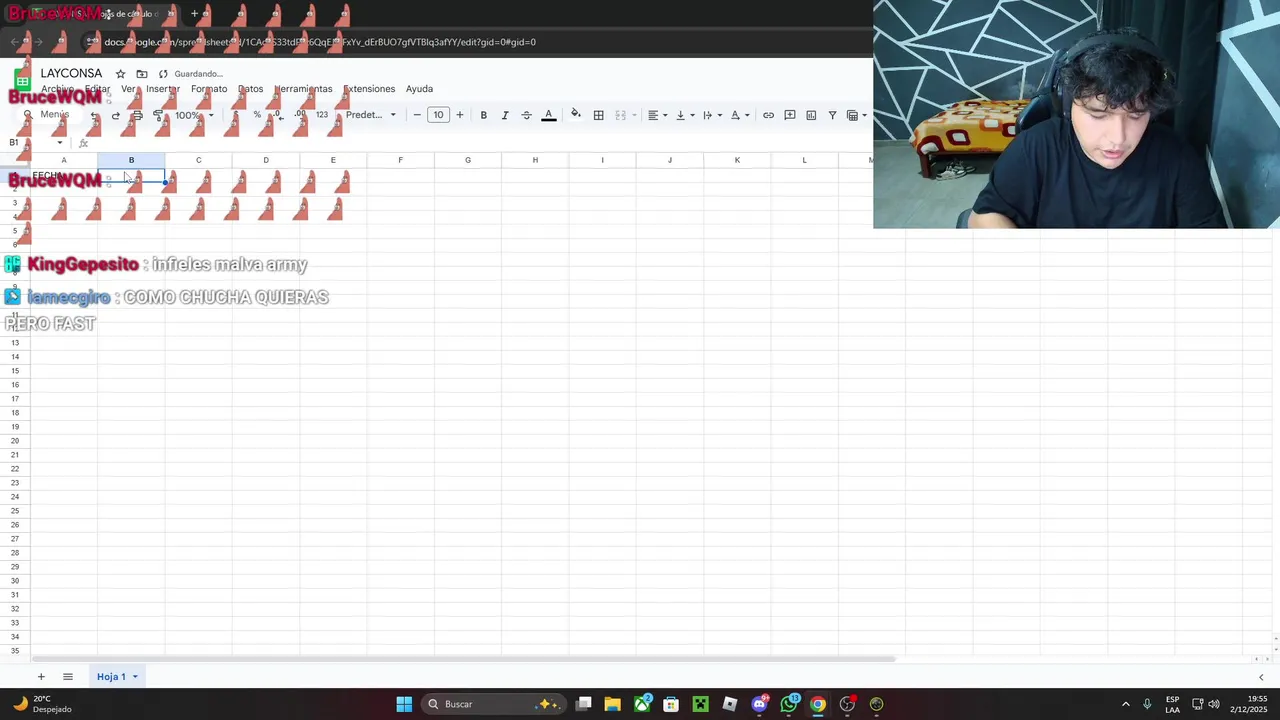Image resolution: width=1280 pixels, height=720 pixels.
Task: Open text wrapping dropdown
Action: coord(712,115)
